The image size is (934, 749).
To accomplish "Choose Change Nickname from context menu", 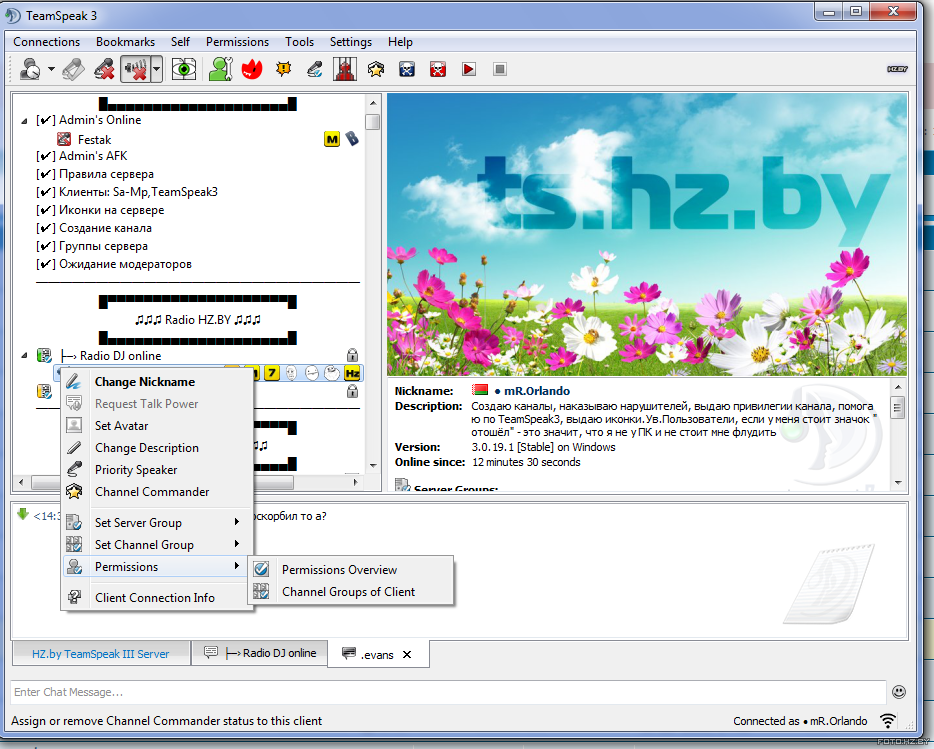I will tap(157, 382).
